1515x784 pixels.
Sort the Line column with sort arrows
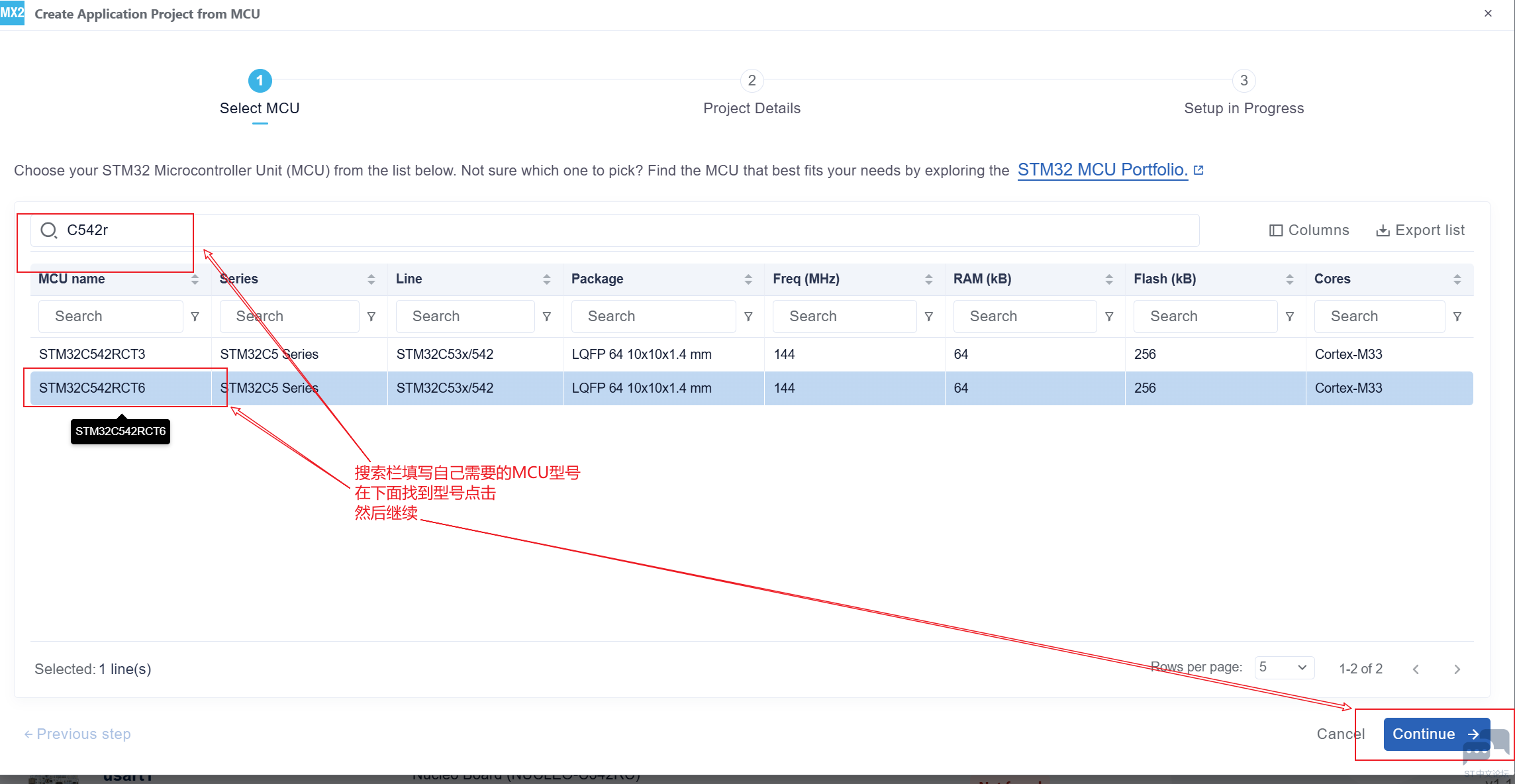coord(547,279)
